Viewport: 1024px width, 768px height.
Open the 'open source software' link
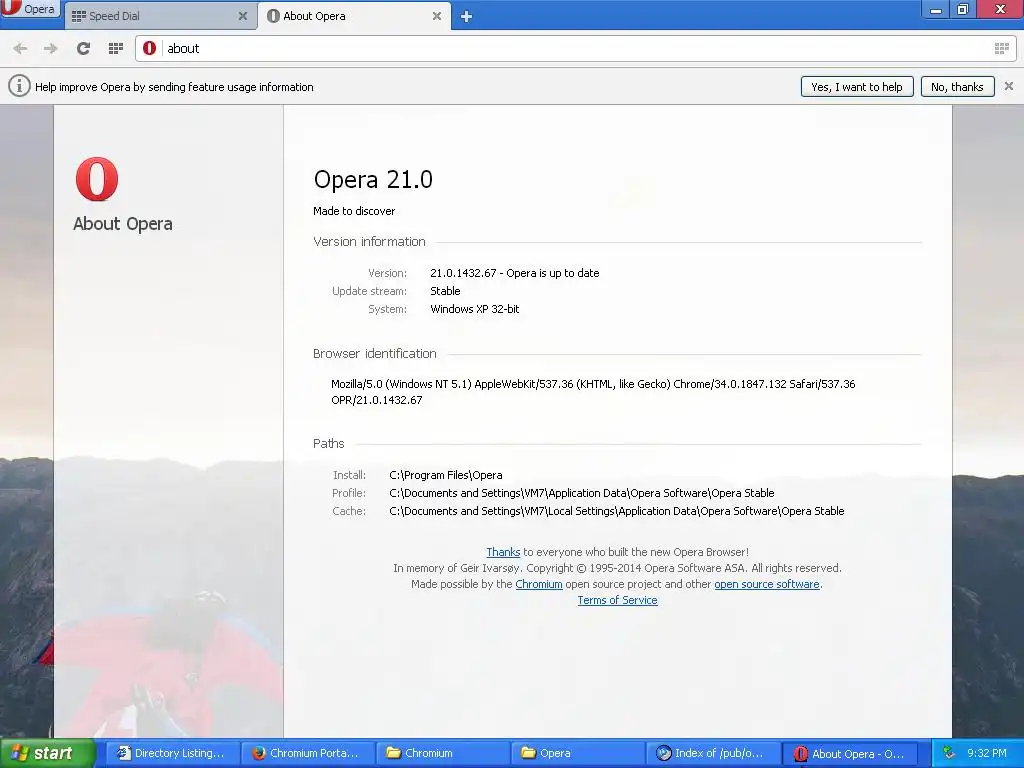click(x=767, y=584)
